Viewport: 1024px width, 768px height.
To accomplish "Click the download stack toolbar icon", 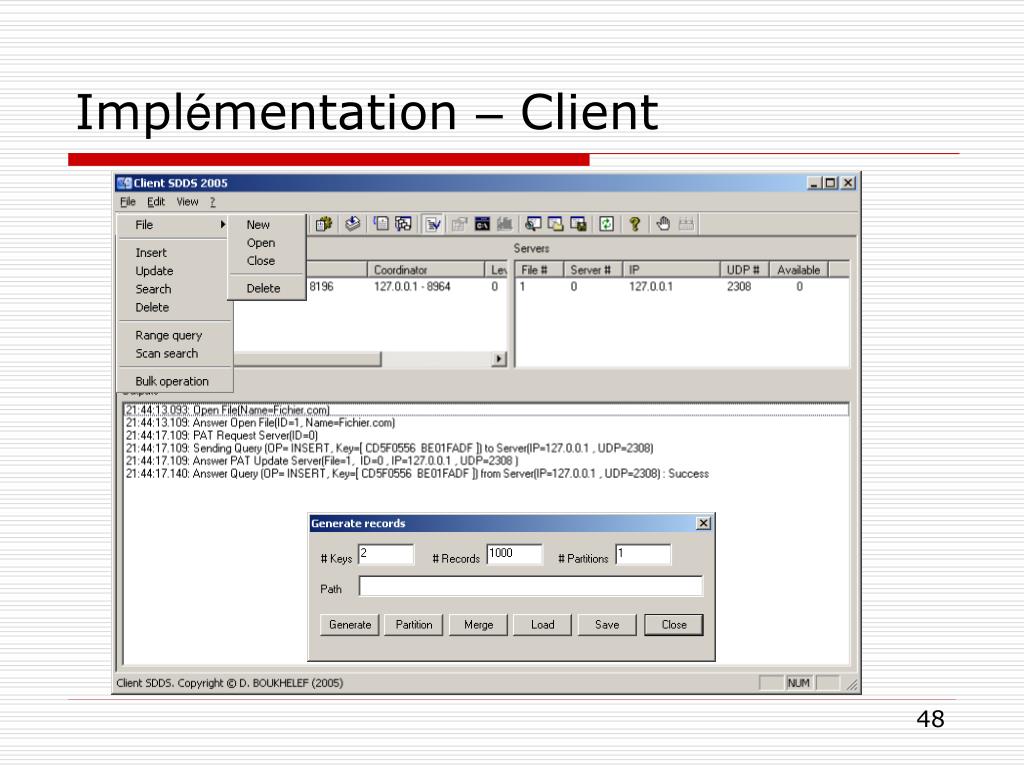I will click(353, 224).
